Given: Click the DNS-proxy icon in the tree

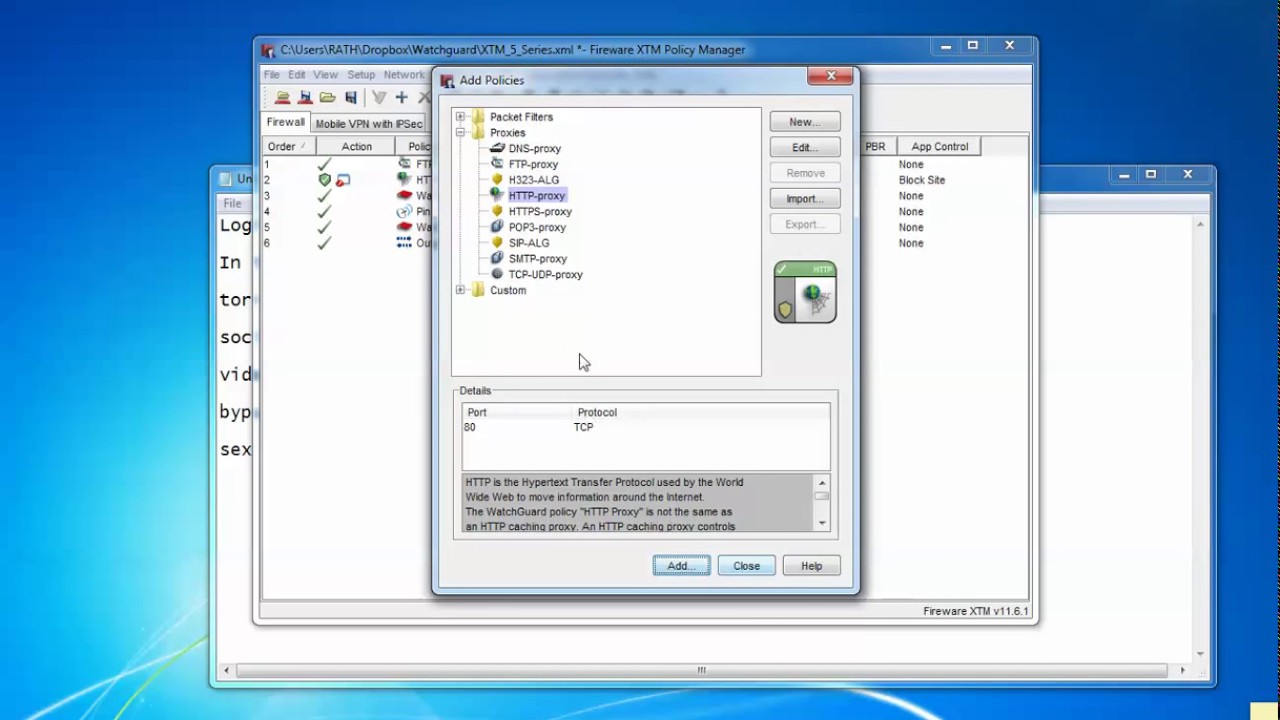Looking at the screenshot, I should [x=497, y=148].
